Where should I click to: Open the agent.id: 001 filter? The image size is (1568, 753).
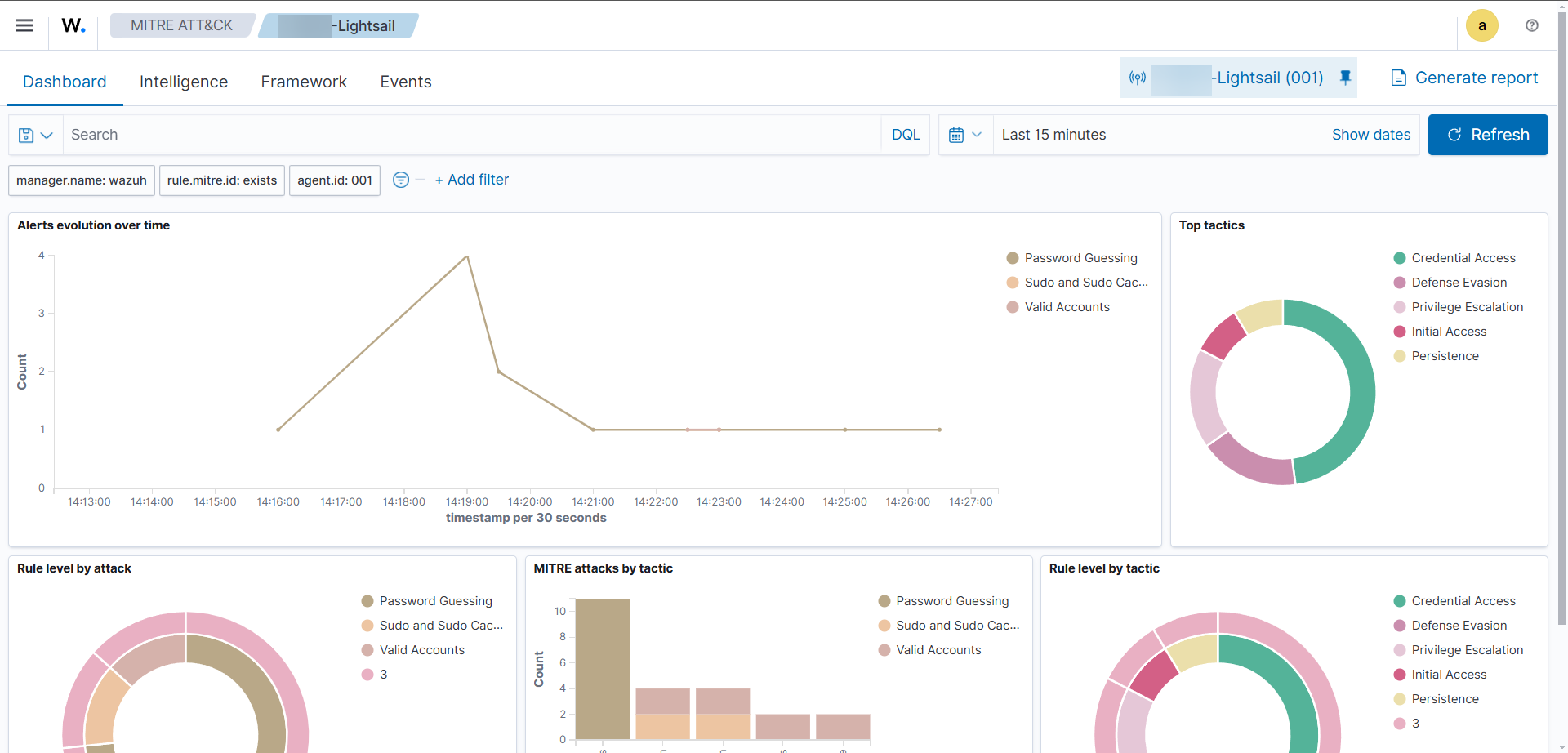click(x=335, y=180)
